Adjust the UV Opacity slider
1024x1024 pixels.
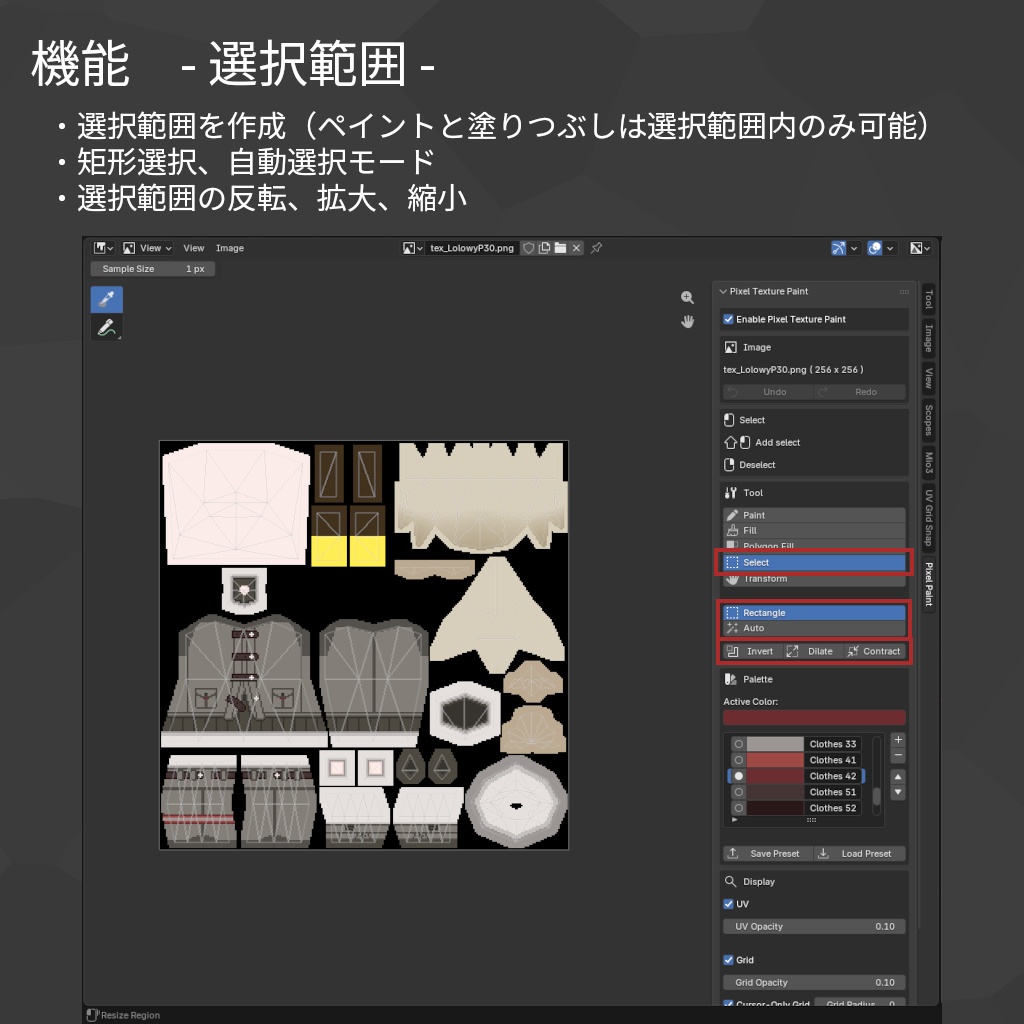coord(814,926)
